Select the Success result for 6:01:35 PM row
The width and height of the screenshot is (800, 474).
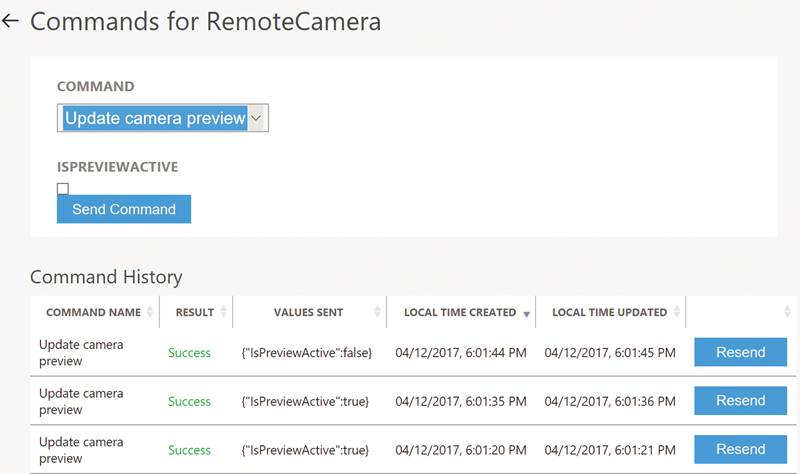click(x=189, y=402)
